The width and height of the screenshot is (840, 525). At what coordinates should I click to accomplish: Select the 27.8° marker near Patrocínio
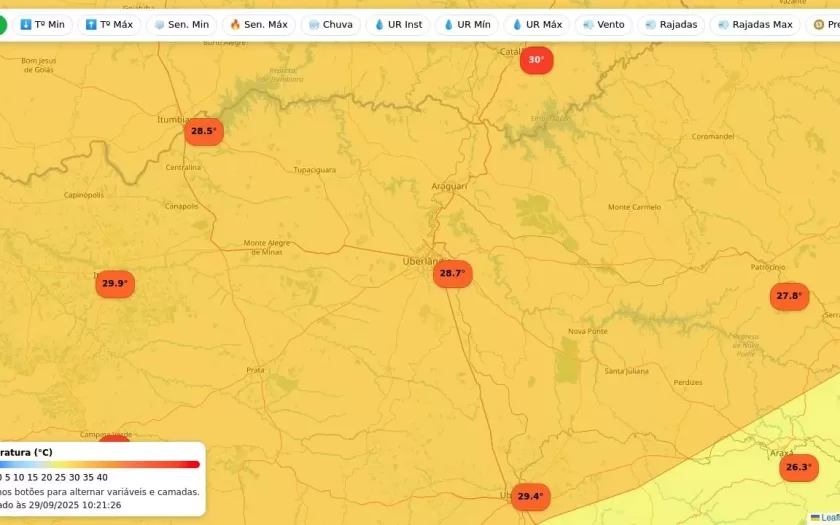point(789,296)
